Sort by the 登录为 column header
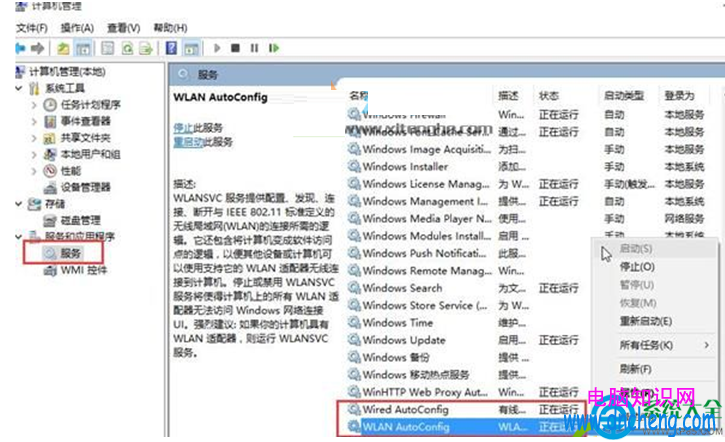 tap(679, 96)
